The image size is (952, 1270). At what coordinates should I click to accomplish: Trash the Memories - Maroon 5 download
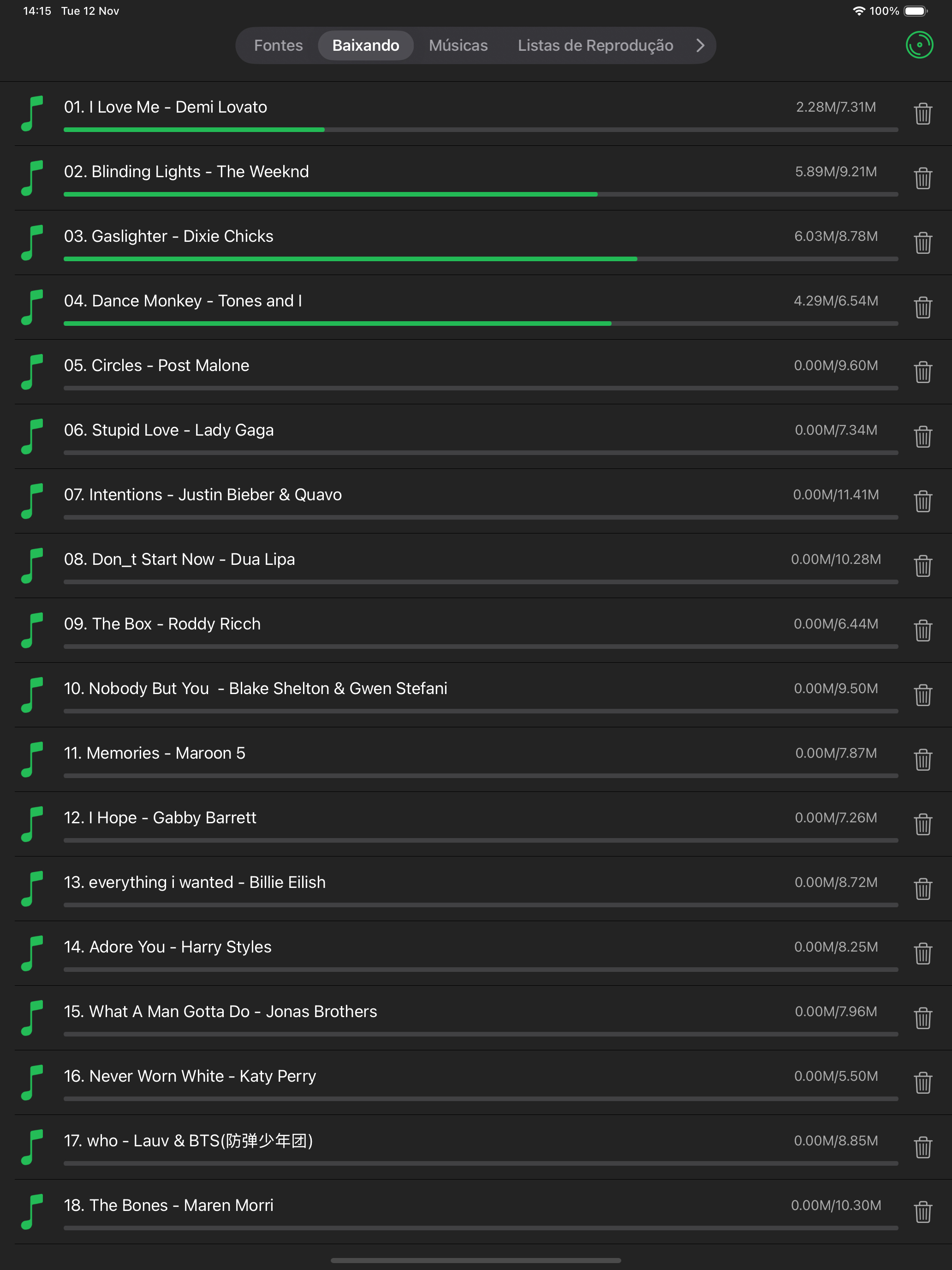tap(923, 760)
